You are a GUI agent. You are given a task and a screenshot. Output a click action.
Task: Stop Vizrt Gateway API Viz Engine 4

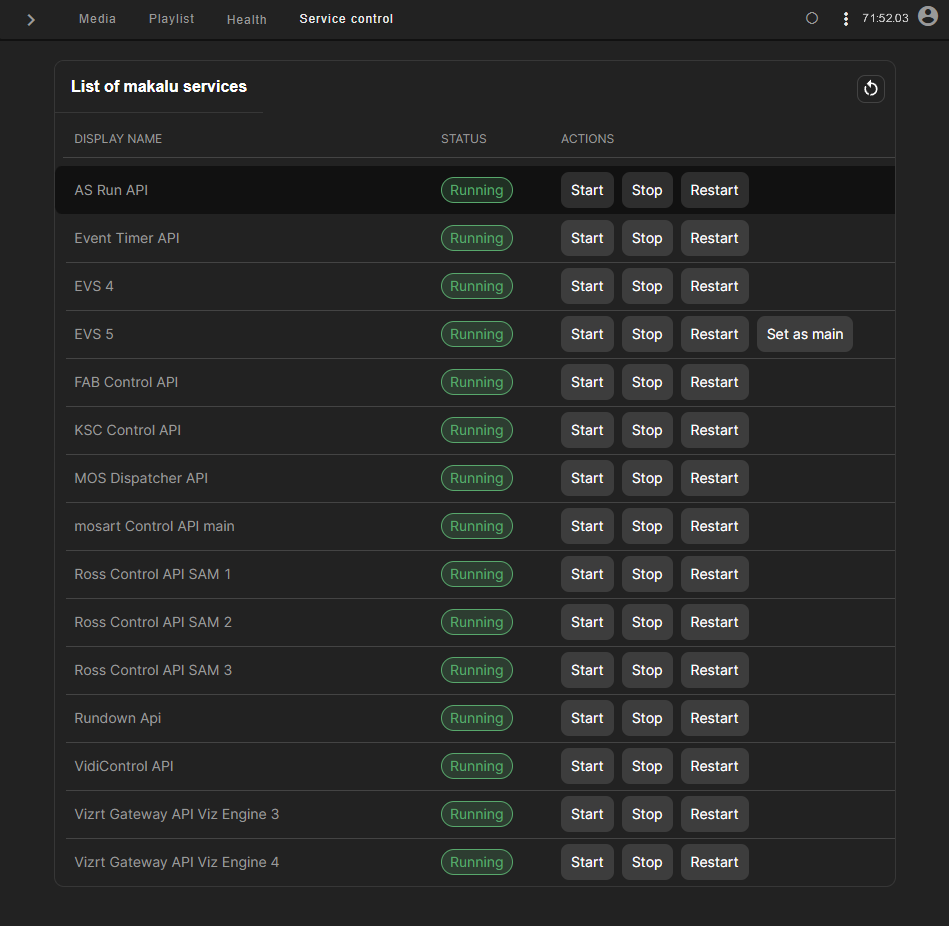[x=647, y=862]
